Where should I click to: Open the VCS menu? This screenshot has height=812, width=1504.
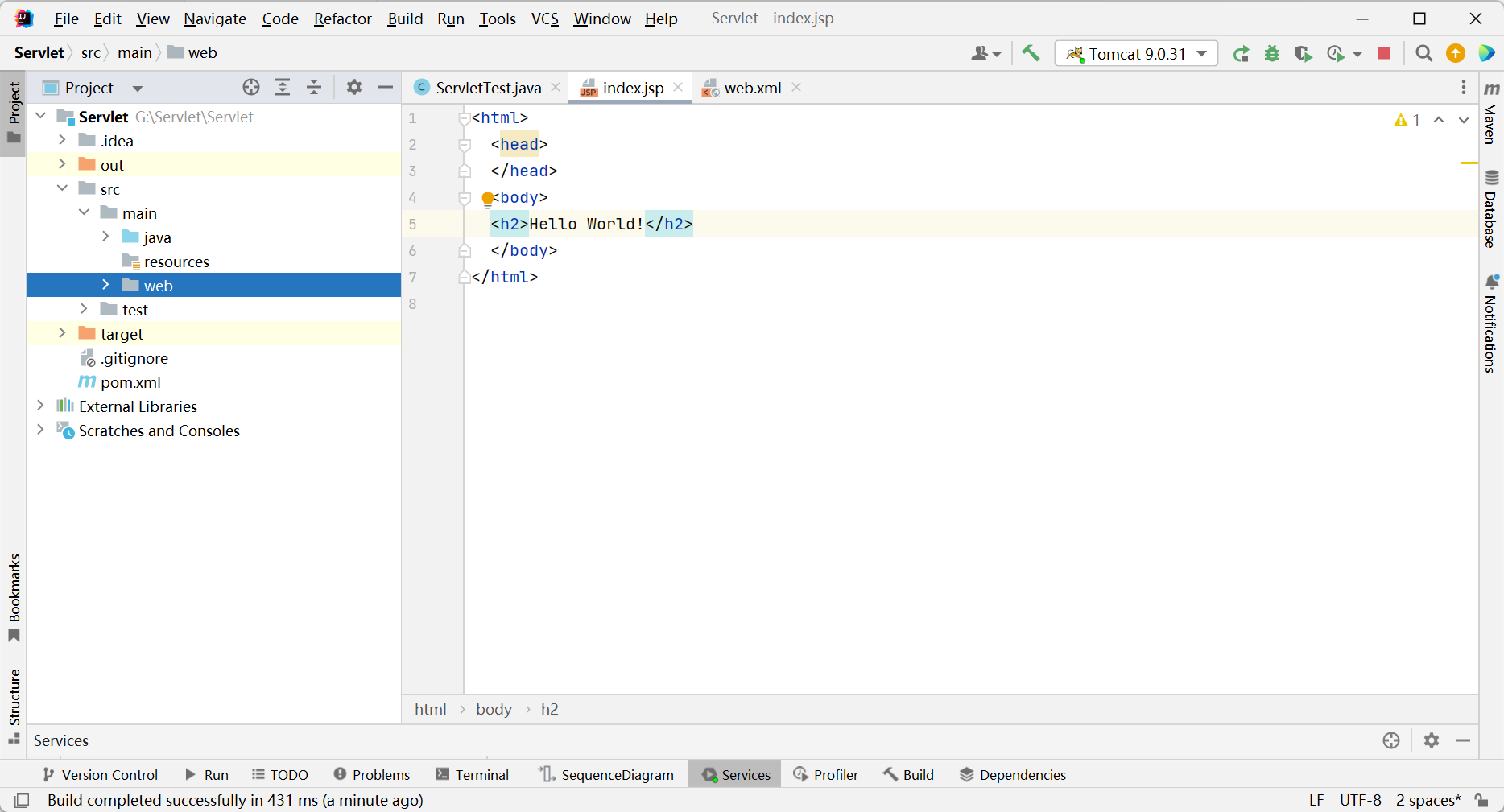[x=545, y=19]
